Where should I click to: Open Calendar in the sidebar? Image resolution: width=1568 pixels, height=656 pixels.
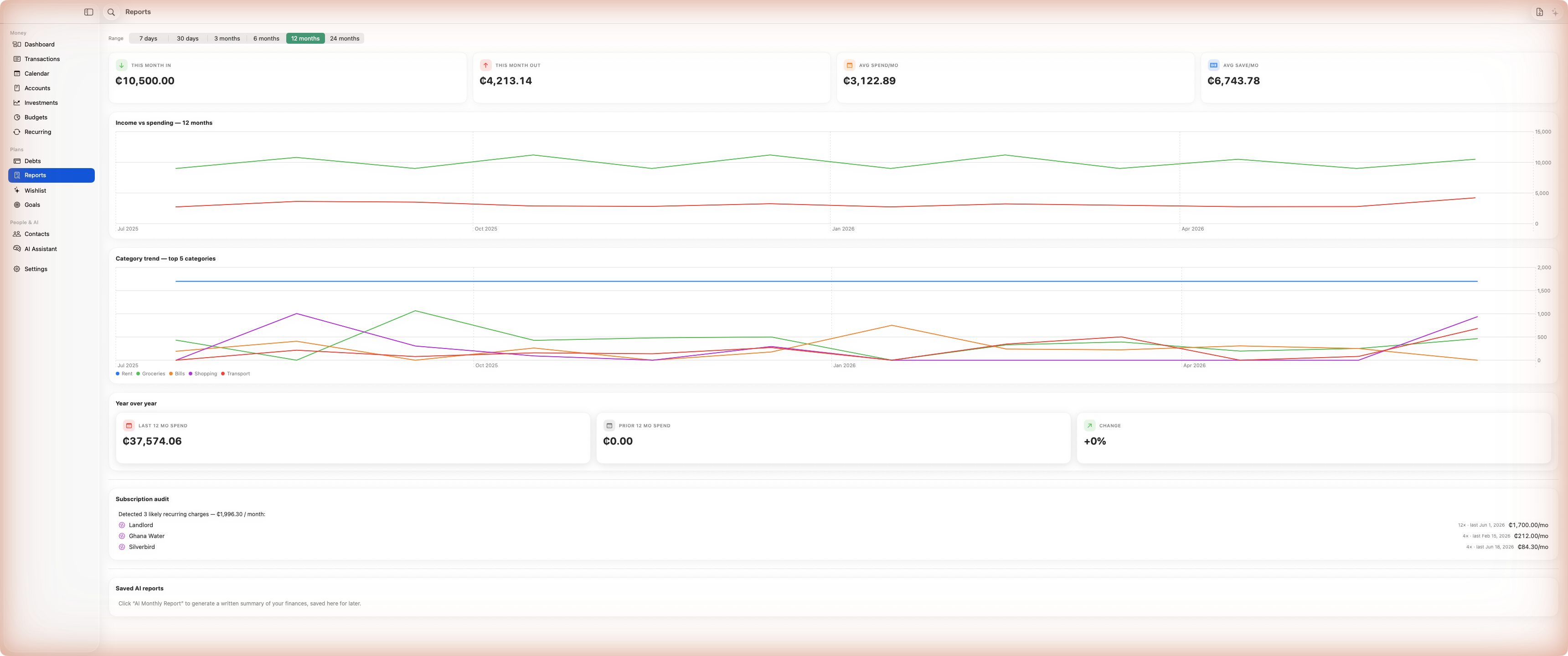click(52, 74)
